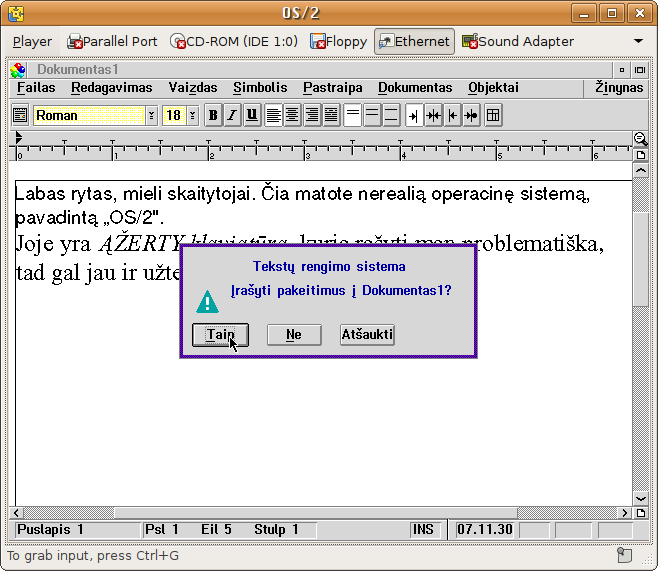Viewport: 658px width, 571px height.
Task: Apply centered paragraph alignment
Action: [292, 115]
